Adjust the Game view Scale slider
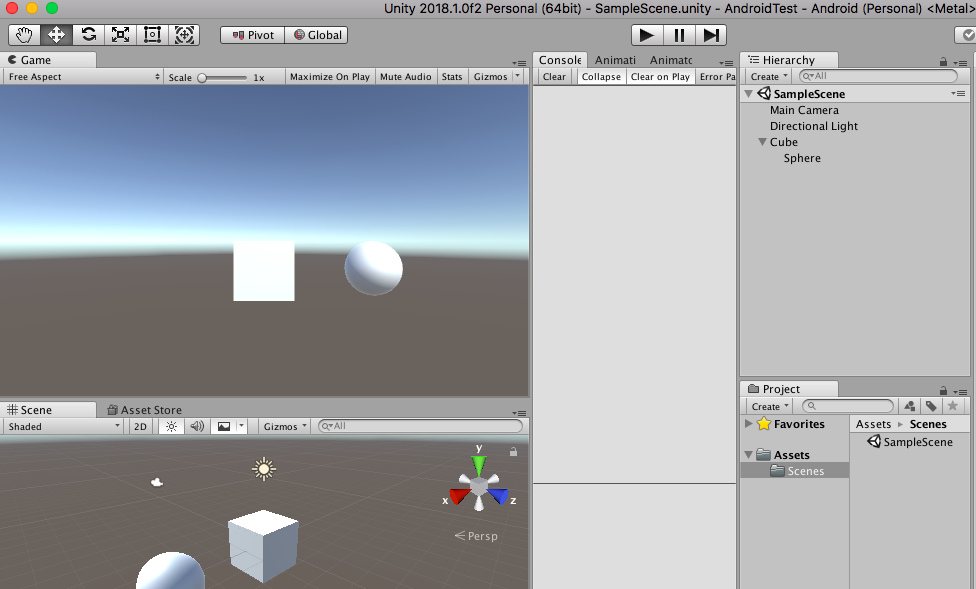 pos(223,77)
